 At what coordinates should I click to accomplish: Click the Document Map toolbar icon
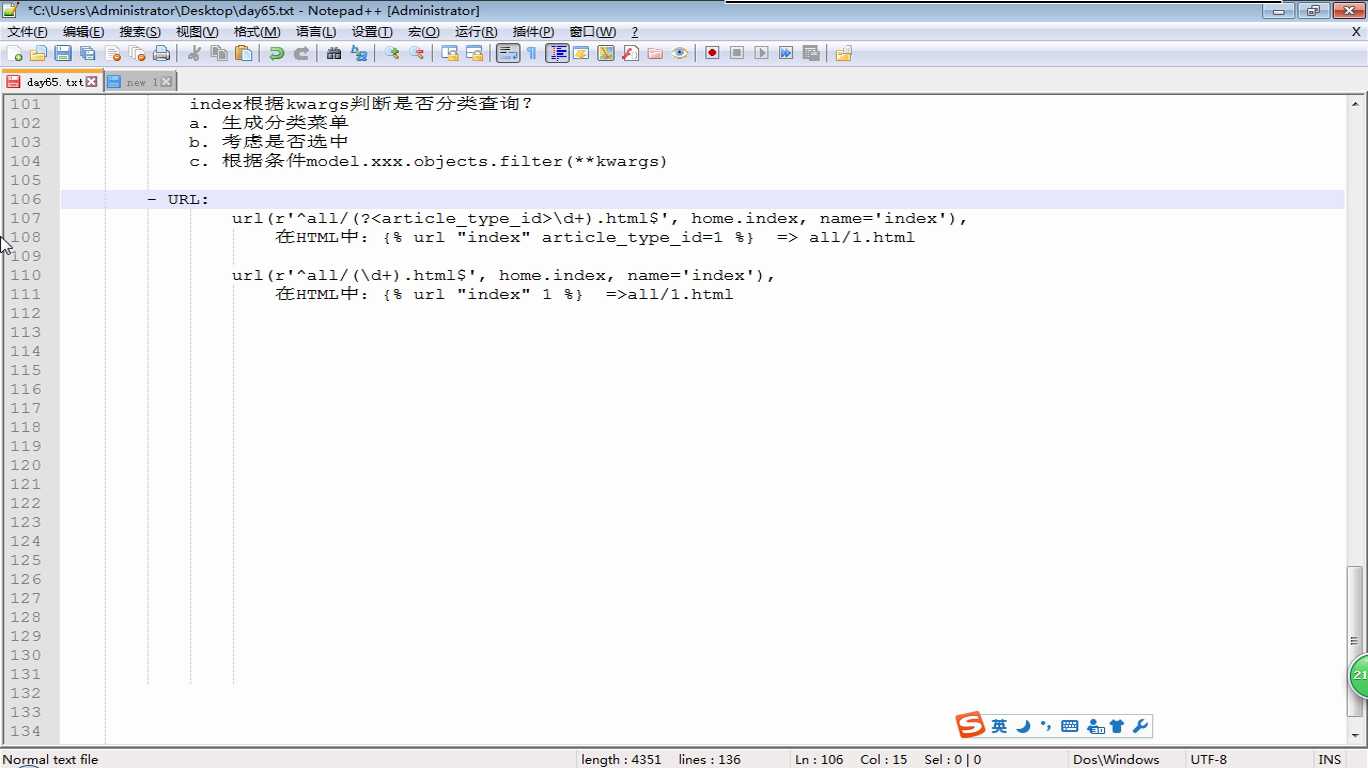[606, 53]
